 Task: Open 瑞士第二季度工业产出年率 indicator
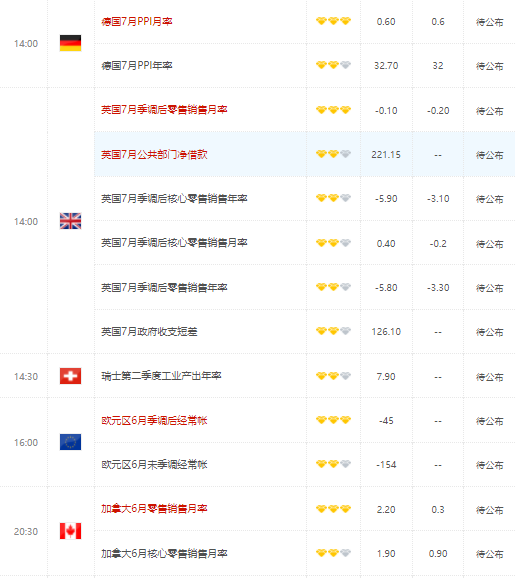(161, 376)
